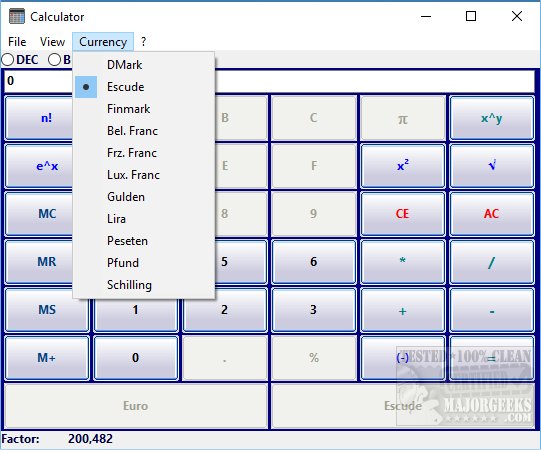
Task: Click digit 8 button
Action: (241, 214)
